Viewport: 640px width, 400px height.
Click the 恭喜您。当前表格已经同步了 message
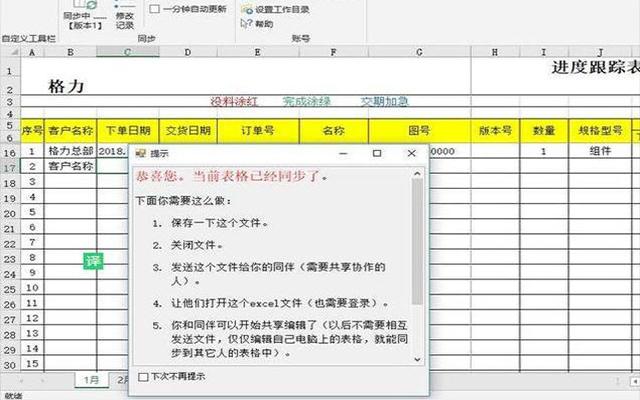pyautogui.click(x=231, y=176)
